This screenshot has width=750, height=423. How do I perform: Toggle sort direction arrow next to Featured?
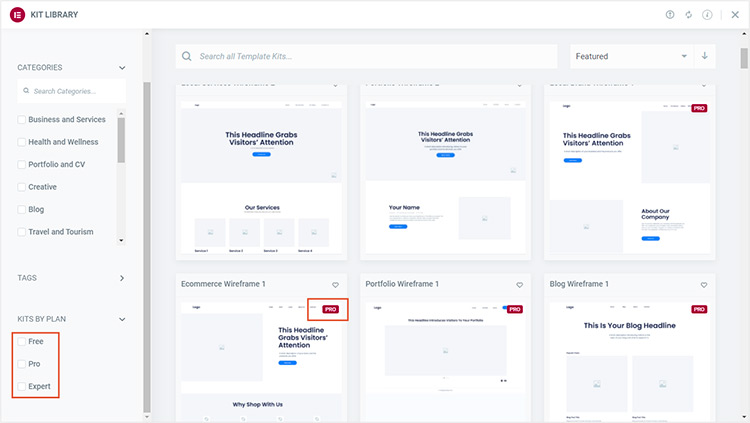(x=705, y=56)
